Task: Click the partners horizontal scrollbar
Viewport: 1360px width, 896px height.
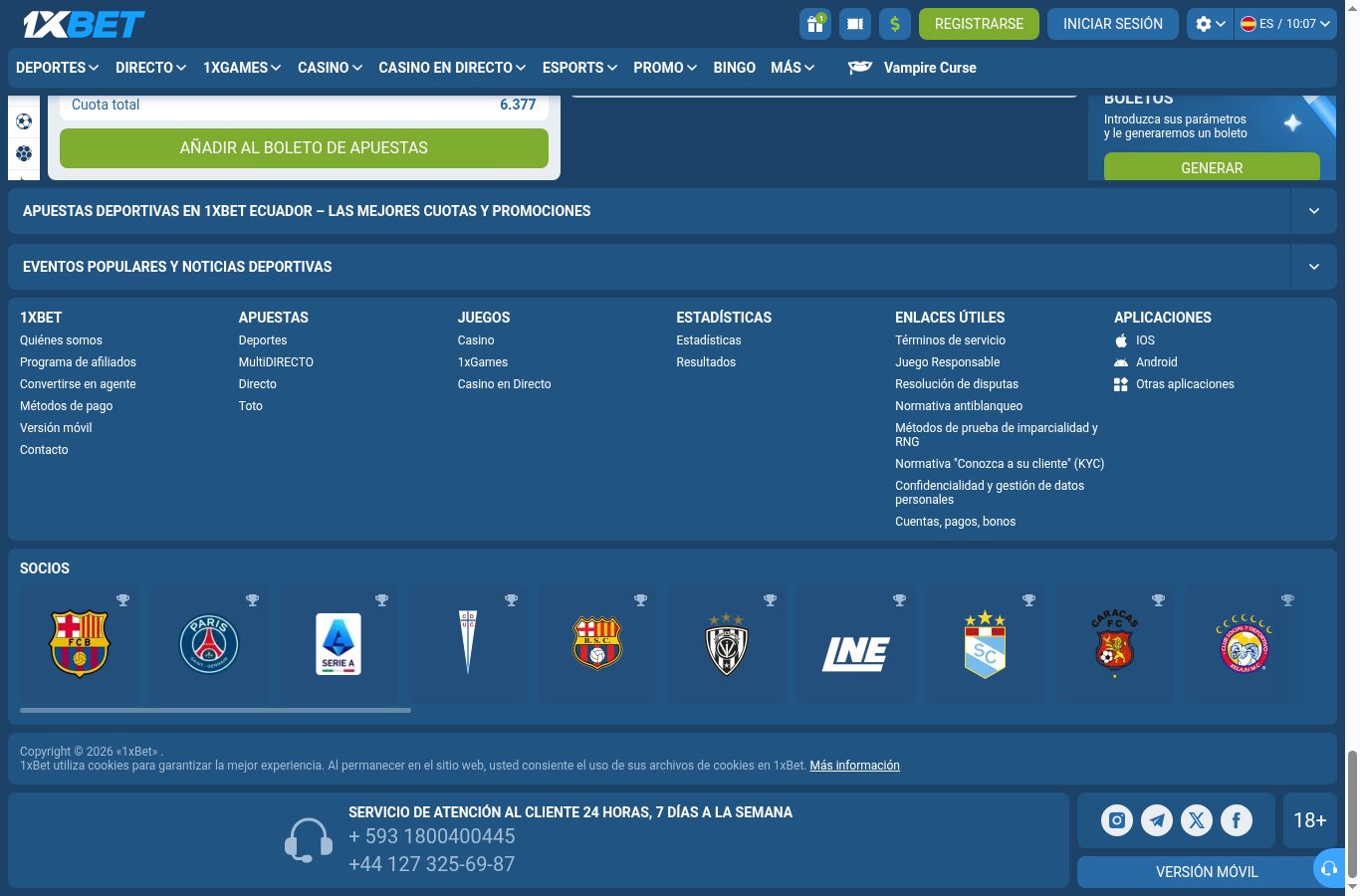Action: [x=215, y=710]
